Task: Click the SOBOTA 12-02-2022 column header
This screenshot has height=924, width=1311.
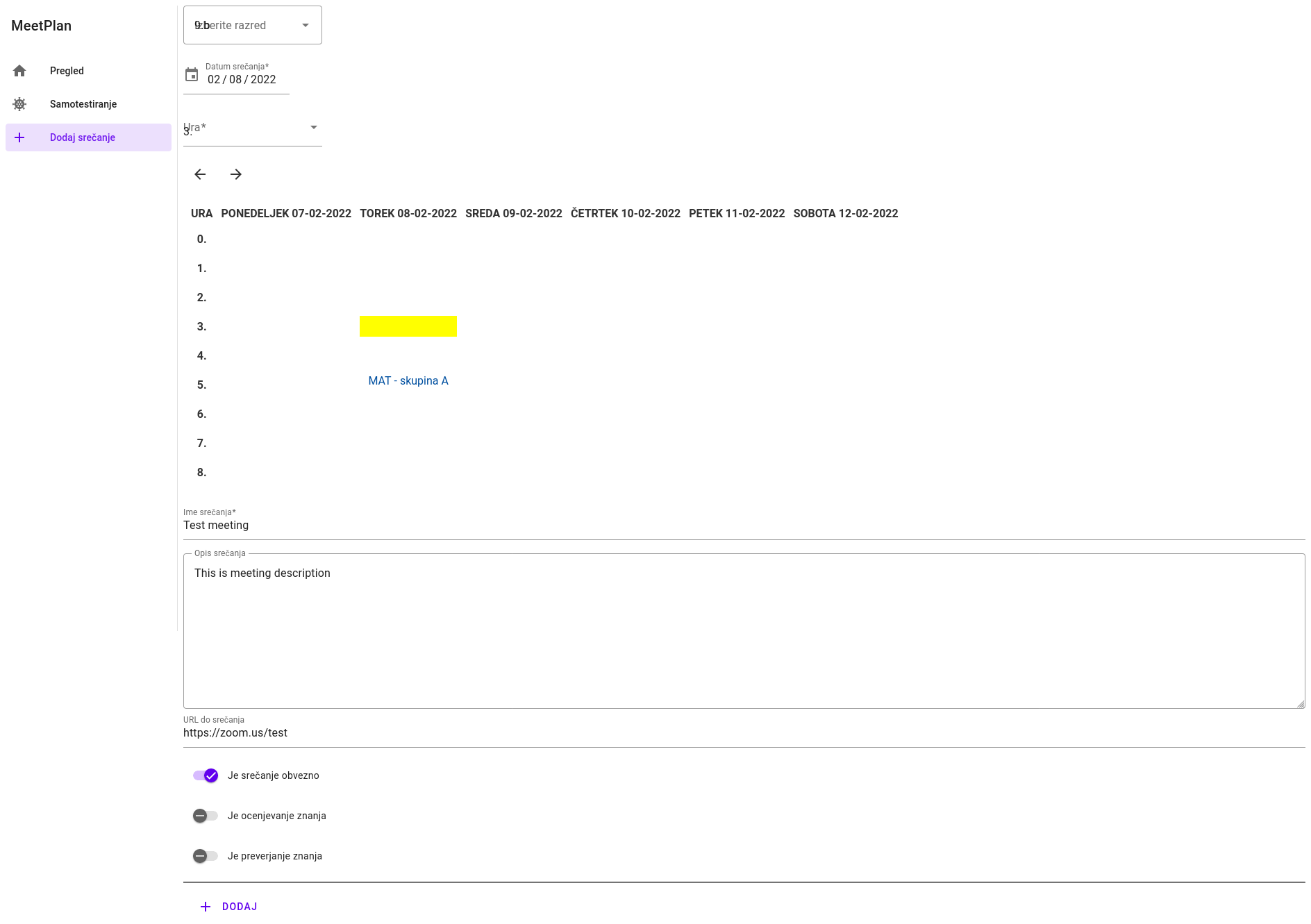Action: [x=846, y=214]
